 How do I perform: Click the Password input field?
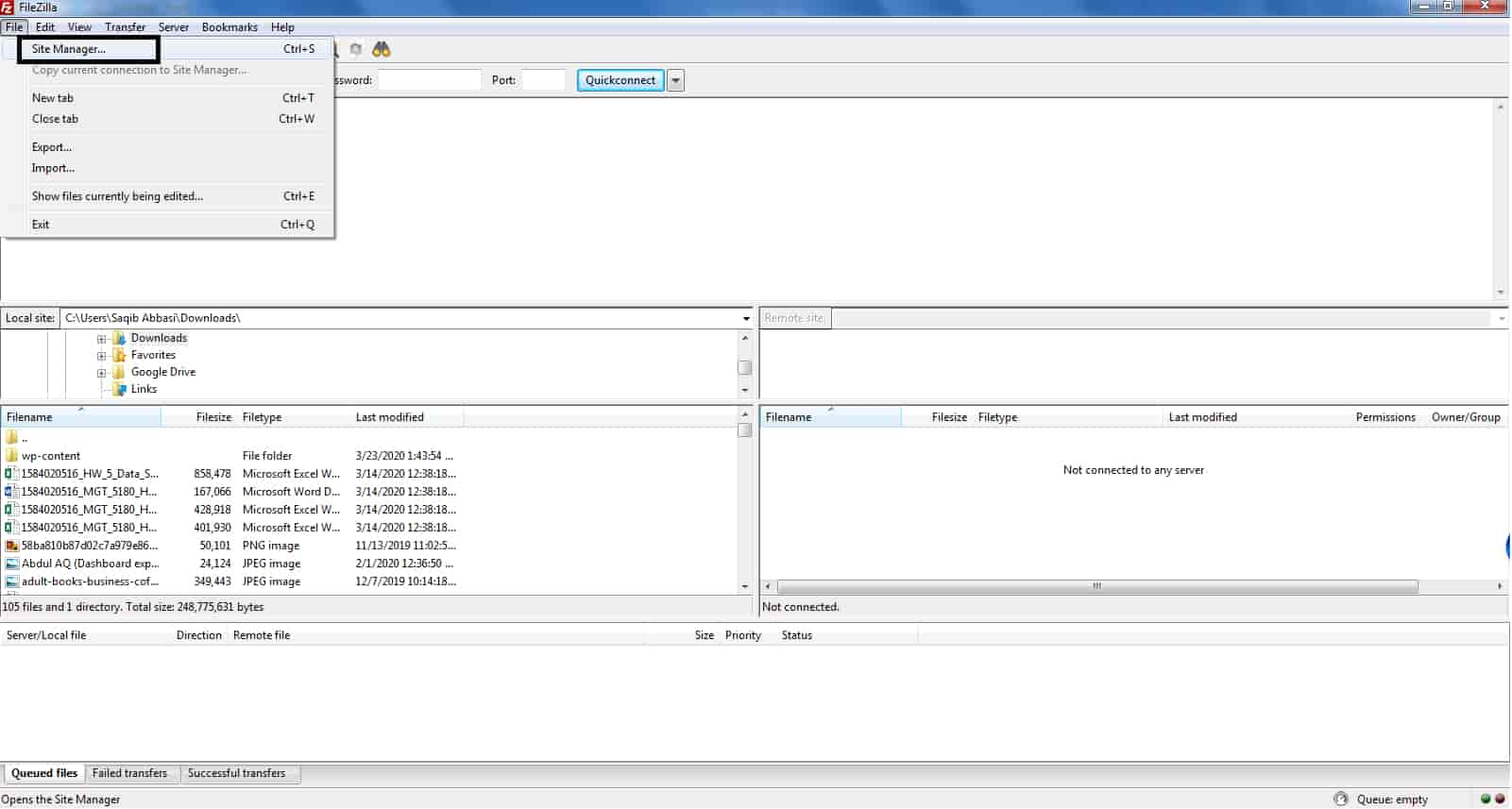coord(430,80)
